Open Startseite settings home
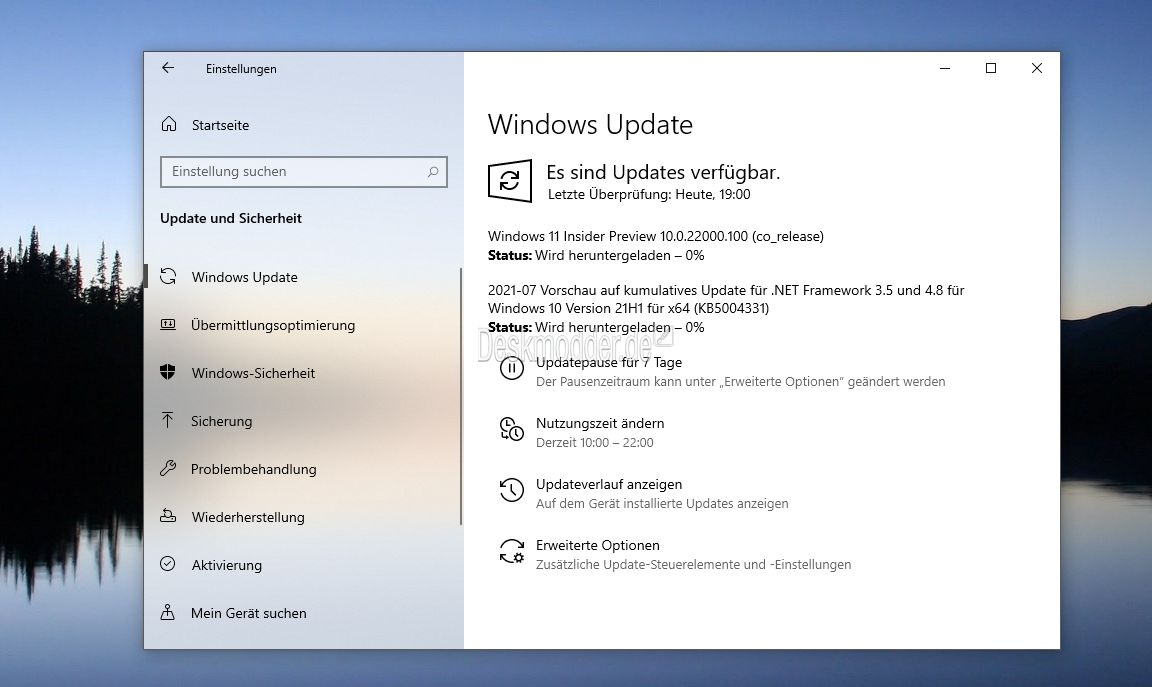The width and height of the screenshot is (1152, 687). click(220, 125)
